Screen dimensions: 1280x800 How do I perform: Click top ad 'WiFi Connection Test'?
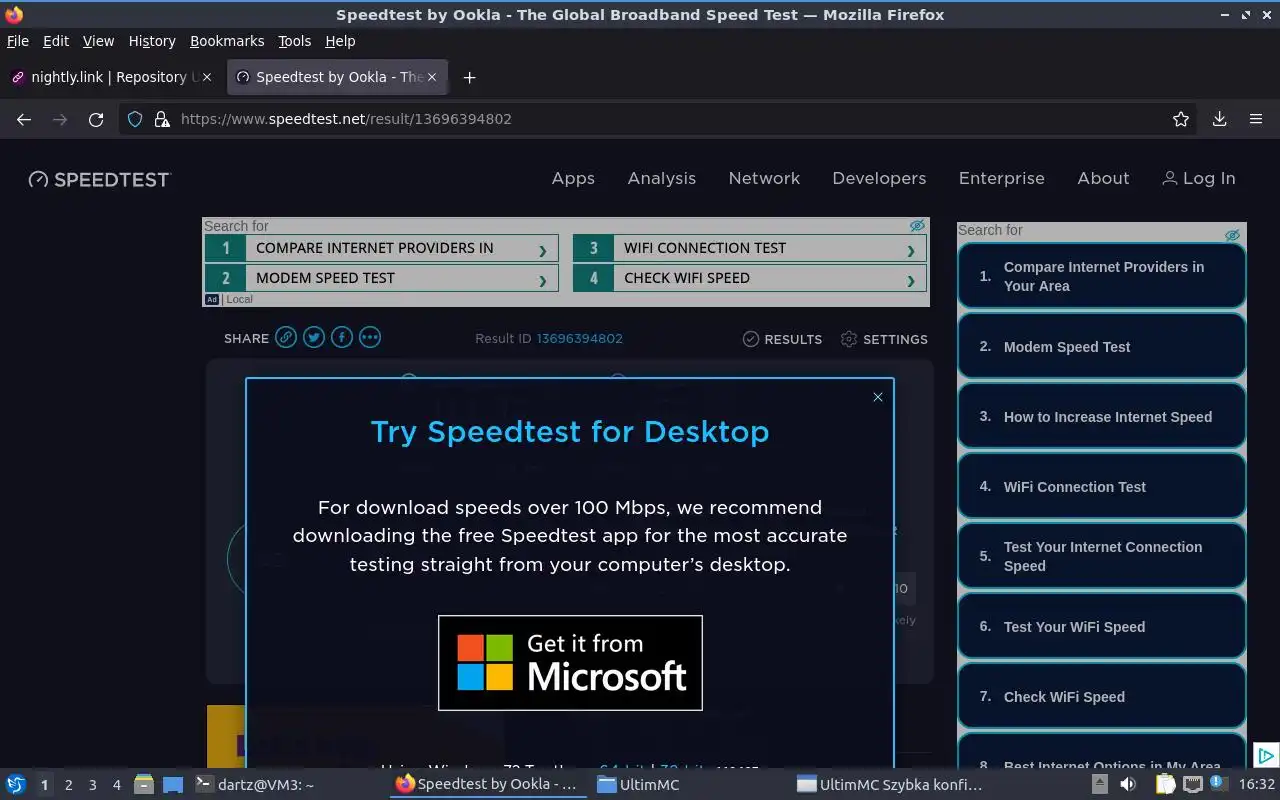[x=749, y=248]
